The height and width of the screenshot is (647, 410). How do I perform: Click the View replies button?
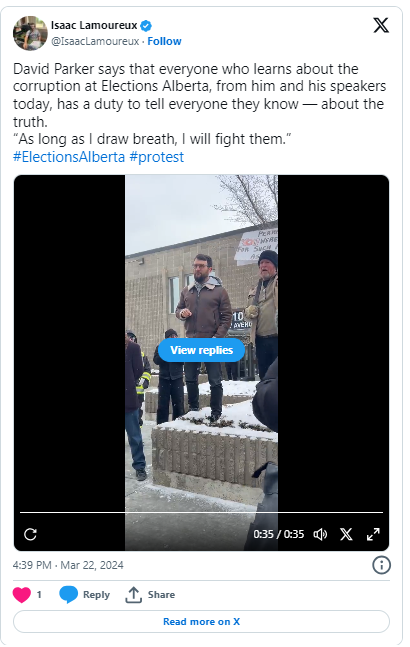click(201, 350)
